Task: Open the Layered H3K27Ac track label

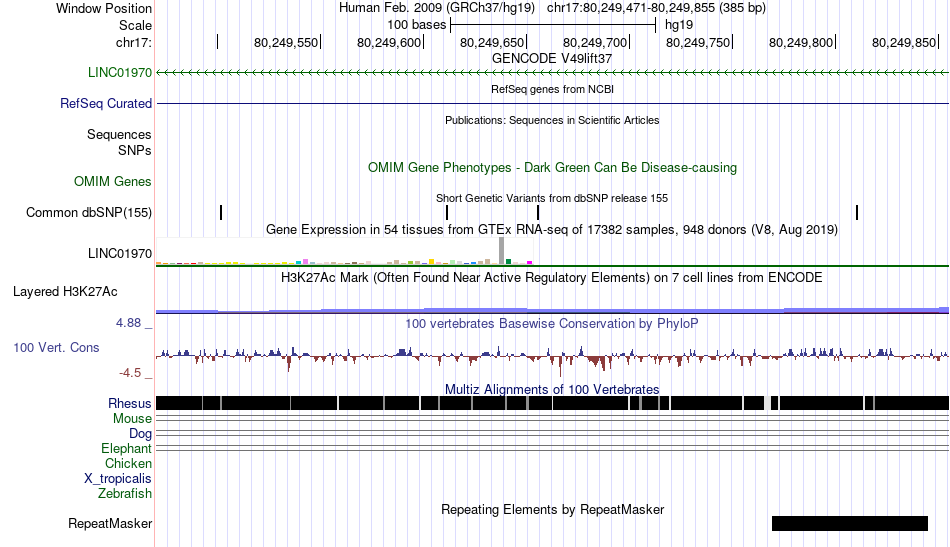Action: coord(65,292)
